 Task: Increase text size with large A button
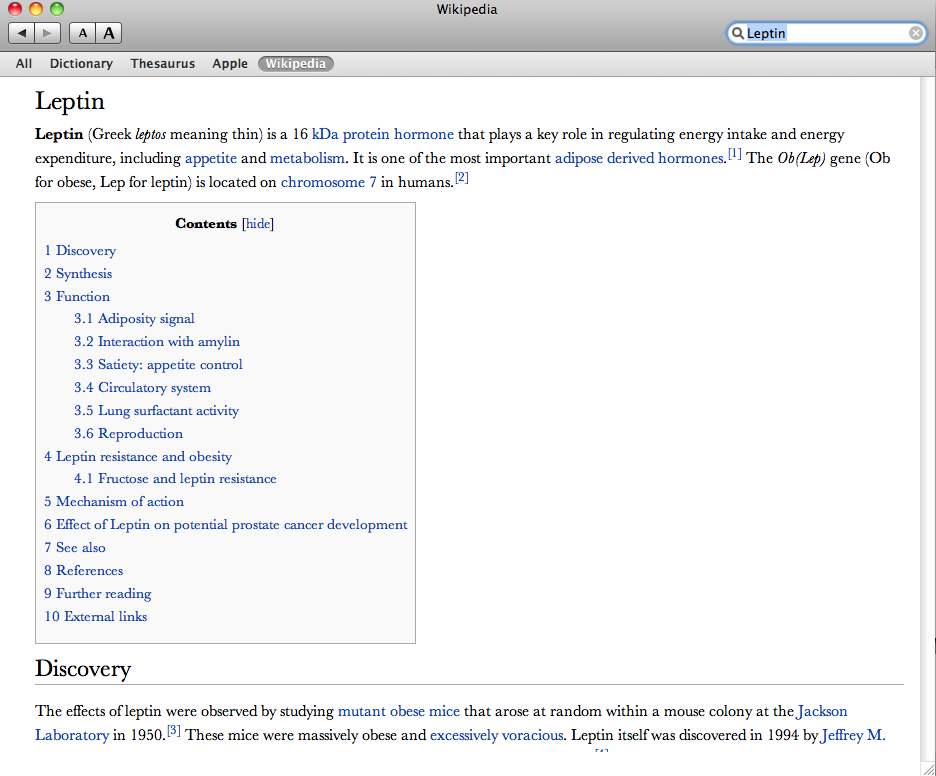click(109, 33)
